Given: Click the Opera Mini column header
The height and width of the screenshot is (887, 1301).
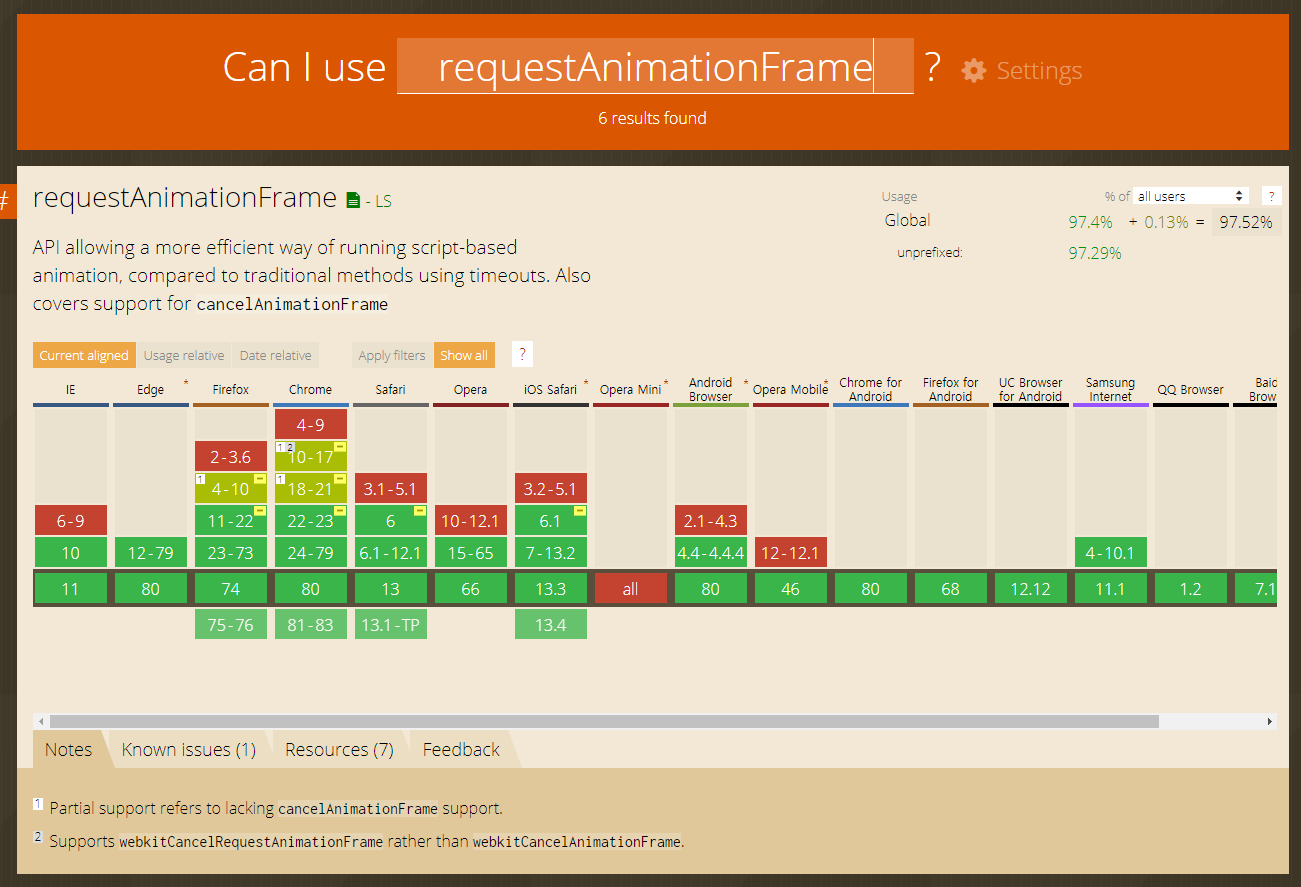Looking at the screenshot, I should [630, 390].
